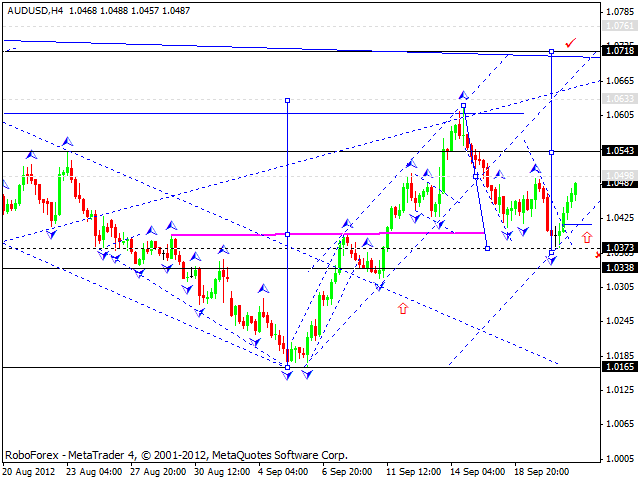The image size is (640, 480).
Task: Click the red check mark near 1.0718
Action: [x=570, y=42]
